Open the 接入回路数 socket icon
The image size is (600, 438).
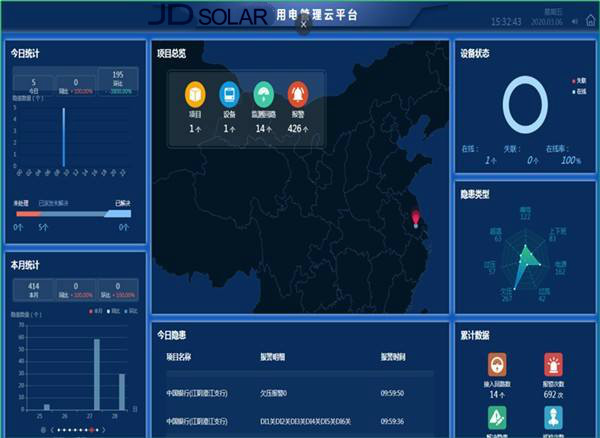click(497, 365)
